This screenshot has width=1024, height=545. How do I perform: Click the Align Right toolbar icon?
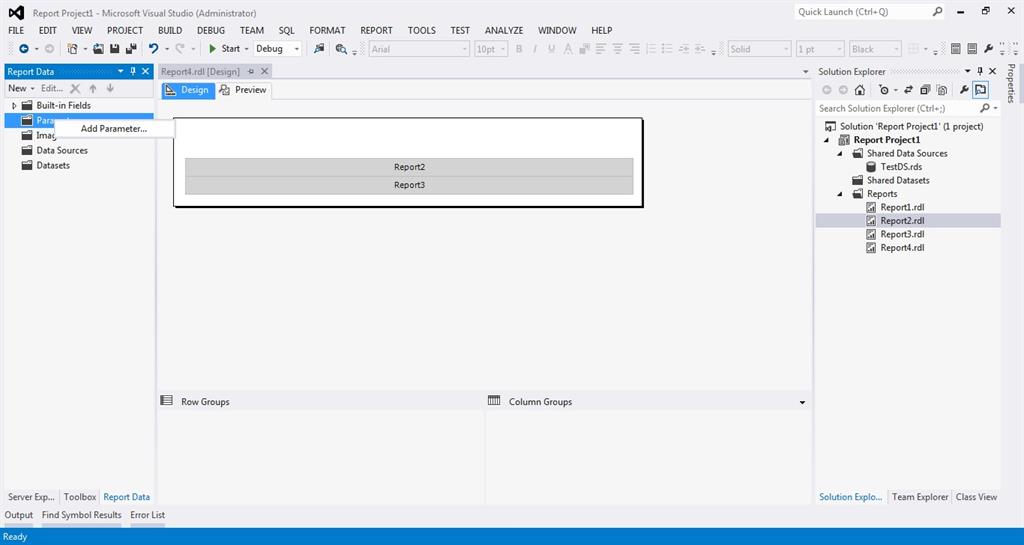point(634,49)
